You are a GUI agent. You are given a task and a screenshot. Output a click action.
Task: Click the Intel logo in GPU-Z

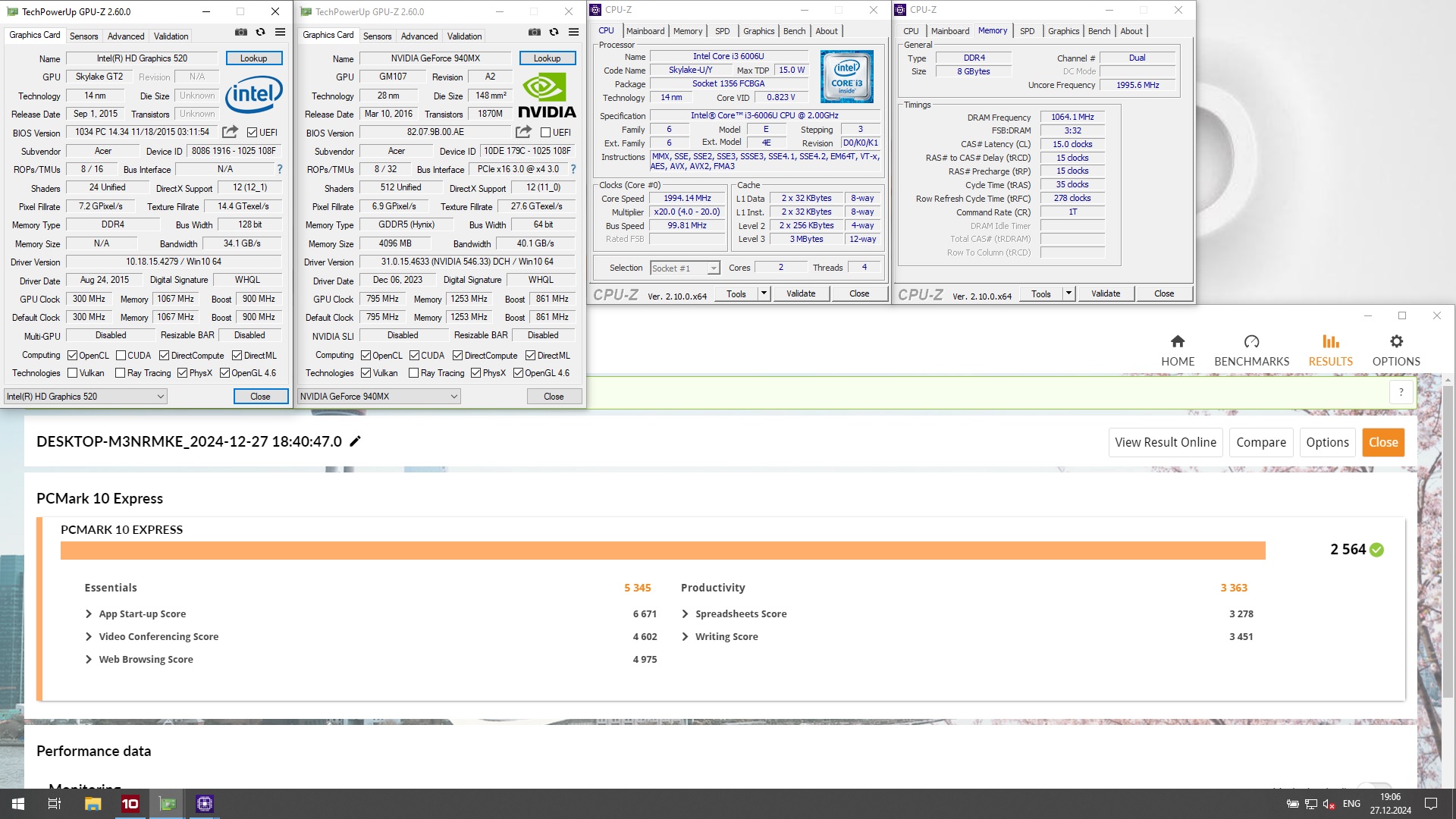coord(254,94)
